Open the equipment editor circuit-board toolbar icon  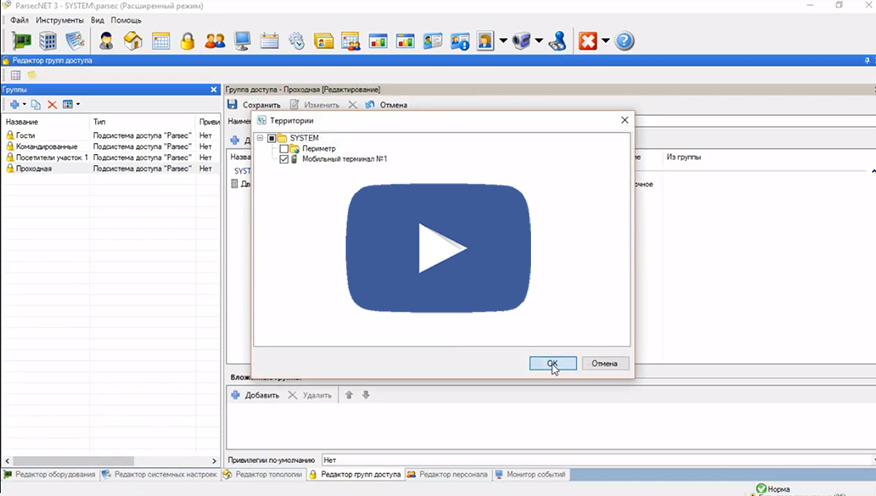(x=21, y=41)
